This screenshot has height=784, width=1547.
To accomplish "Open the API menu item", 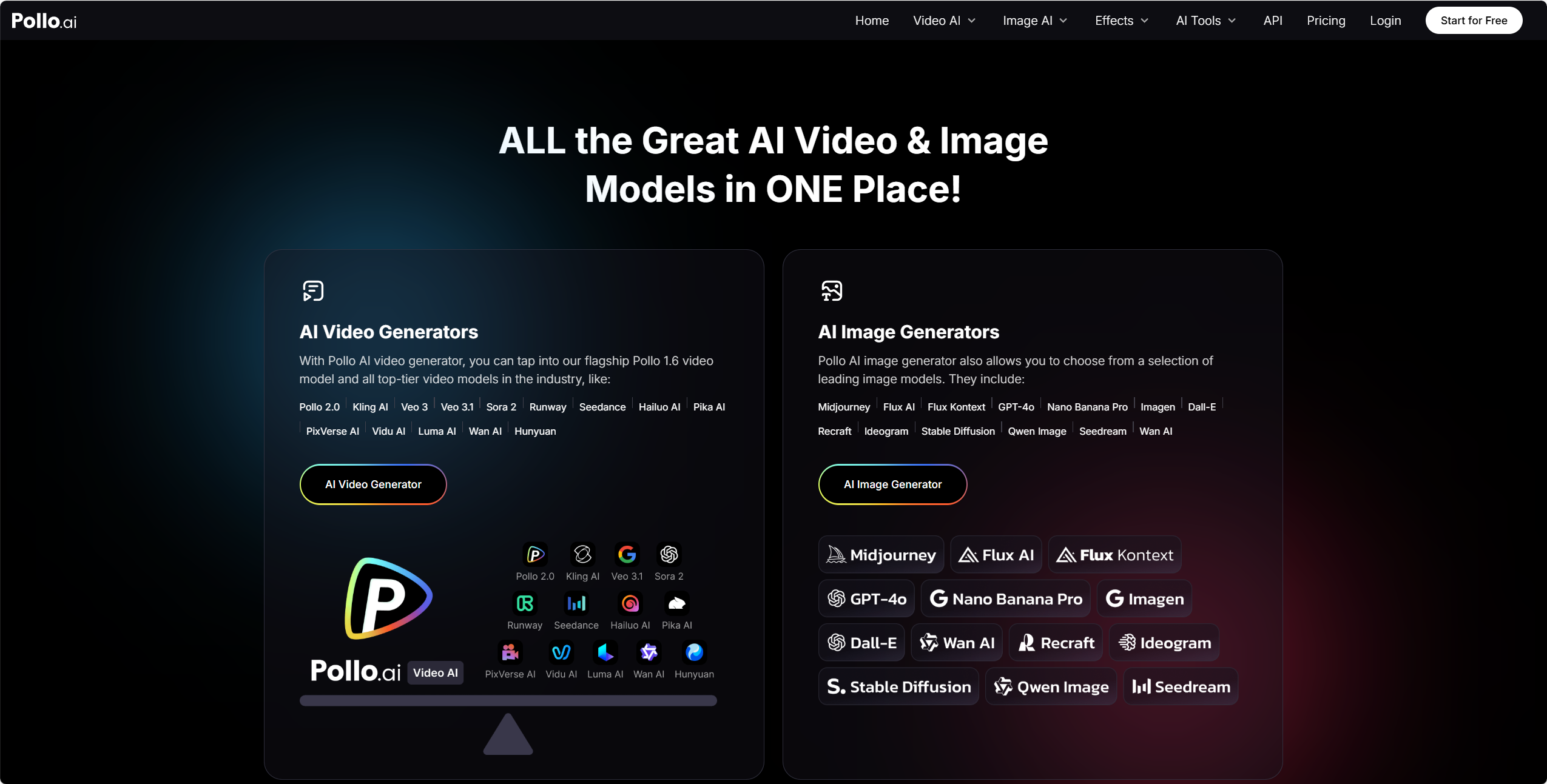I will click(x=1273, y=21).
